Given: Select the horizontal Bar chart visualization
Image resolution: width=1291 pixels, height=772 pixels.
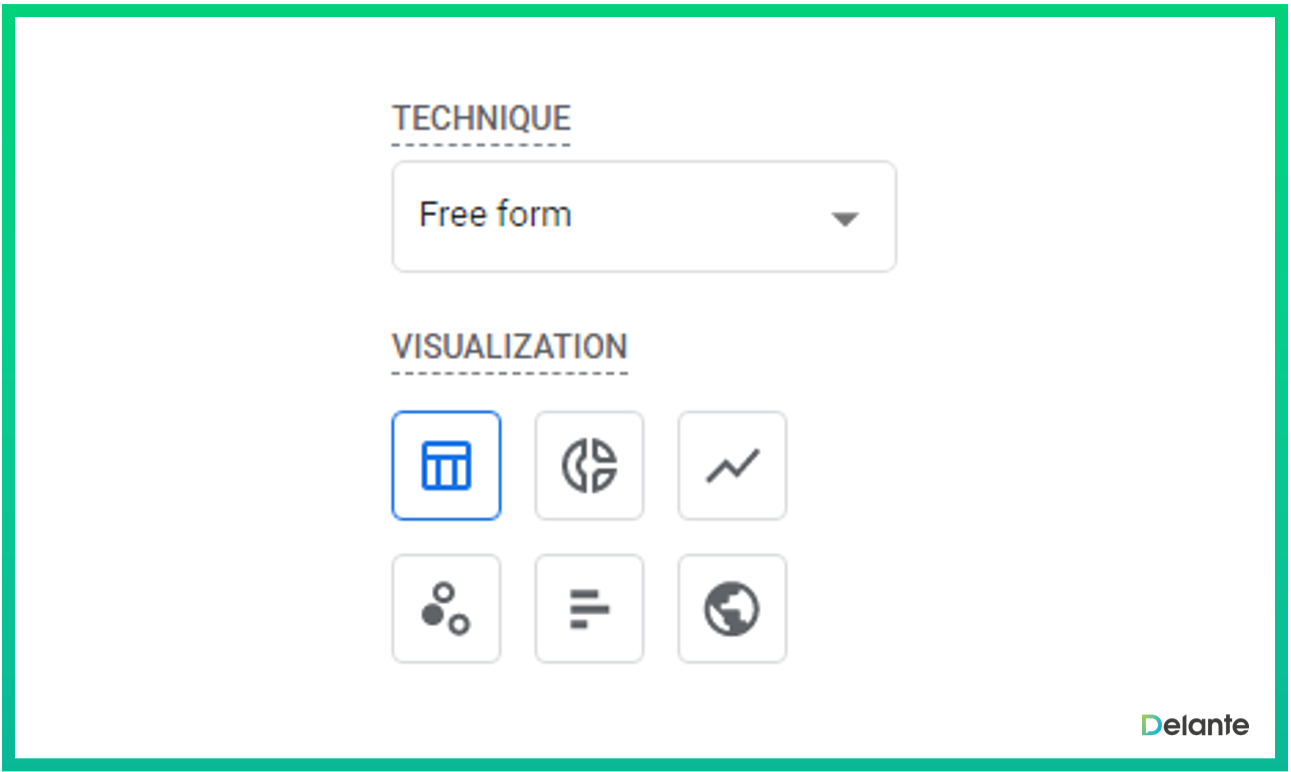Looking at the screenshot, I should (589, 609).
